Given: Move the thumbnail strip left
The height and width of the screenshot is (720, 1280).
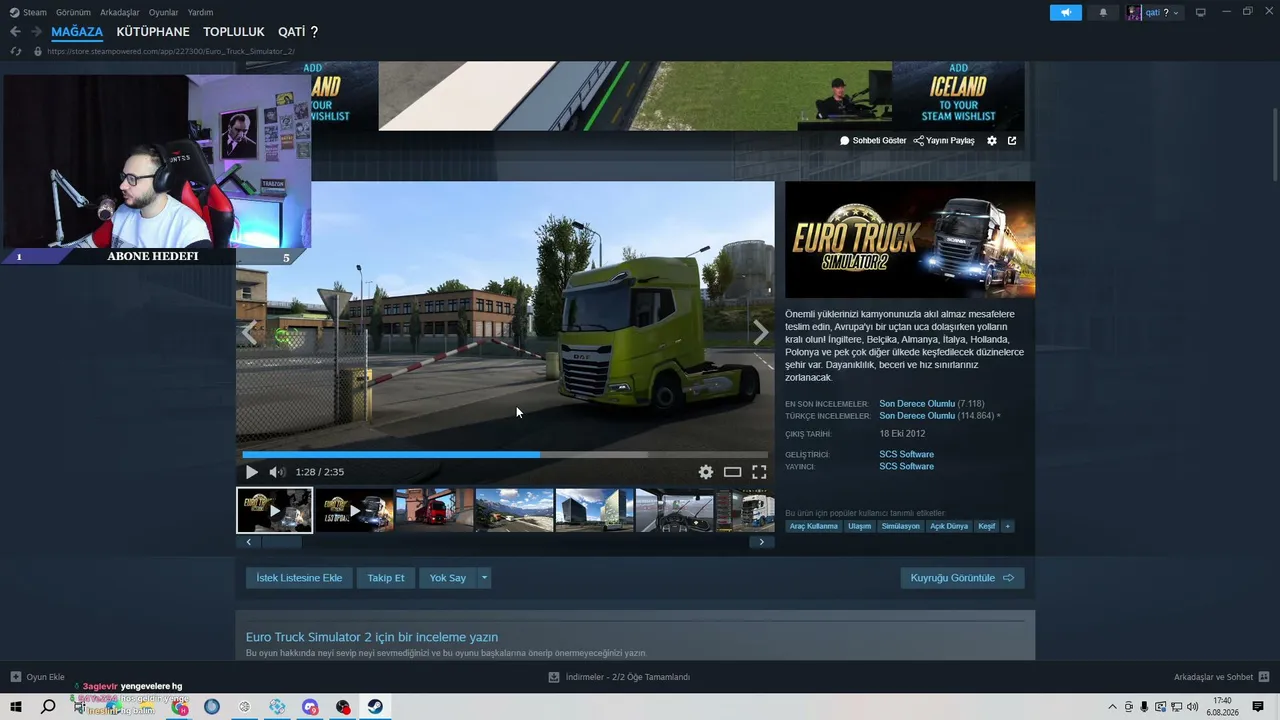Looking at the screenshot, I should pyautogui.click(x=248, y=542).
